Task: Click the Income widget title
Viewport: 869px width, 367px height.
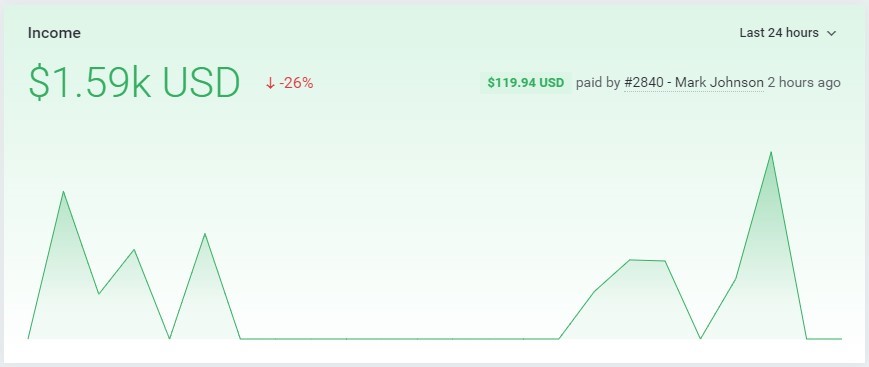Action: 54,33
